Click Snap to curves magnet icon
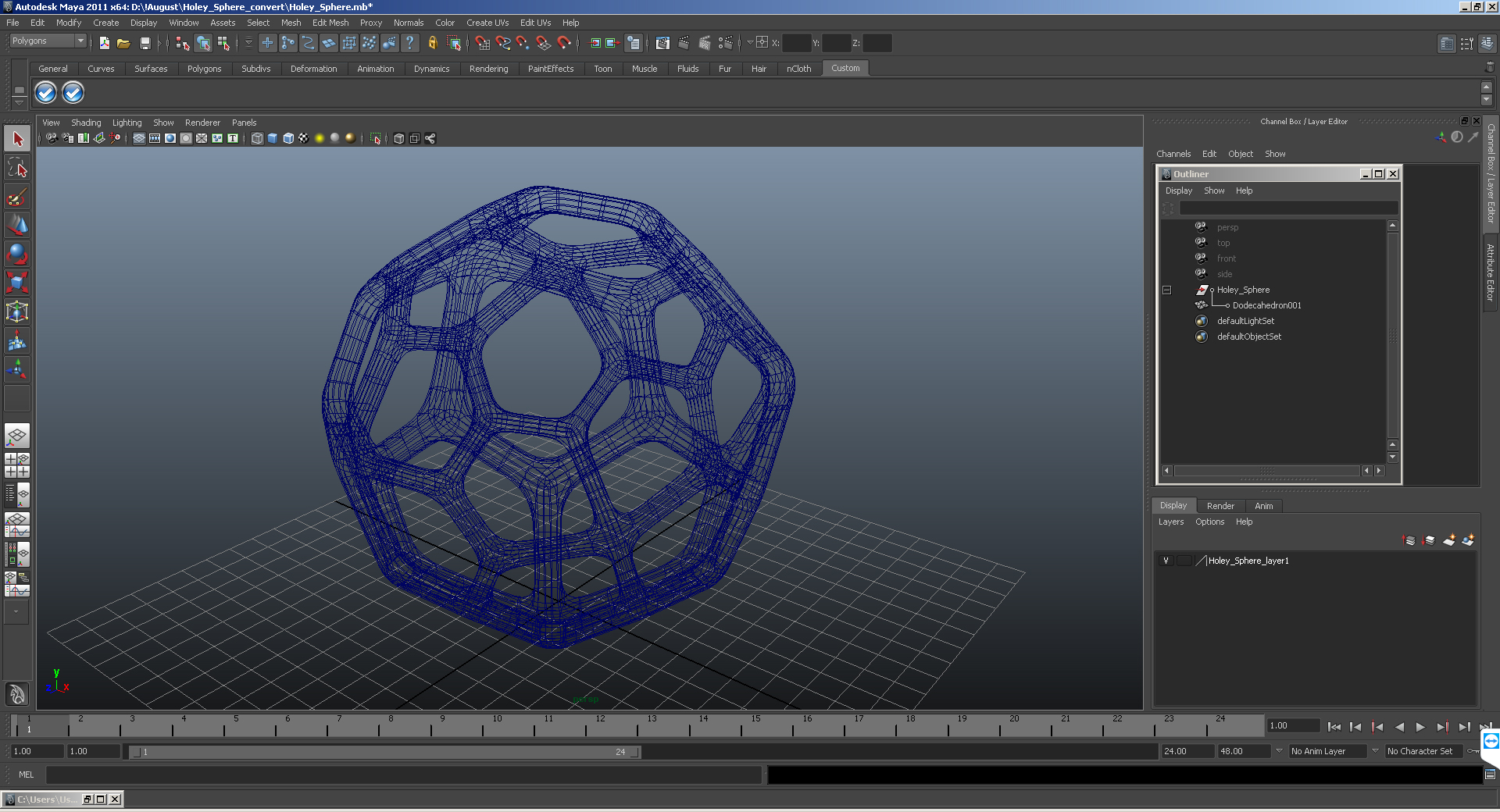This screenshot has width=1500, height=812. click(503, 43)
